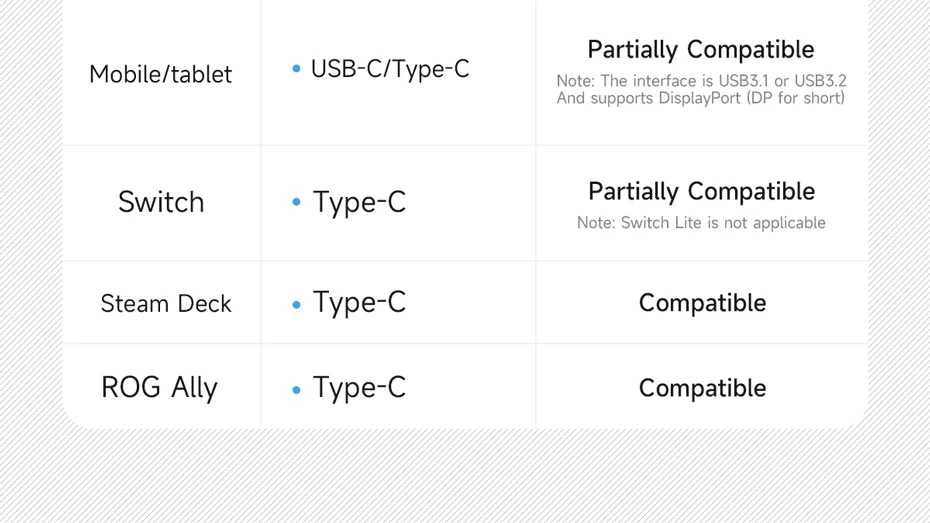The width and height of the screenshot is (930, 523).
Task: Click the DisplayPort support note line
Action: pyautogui.click(x=701, y=98)
